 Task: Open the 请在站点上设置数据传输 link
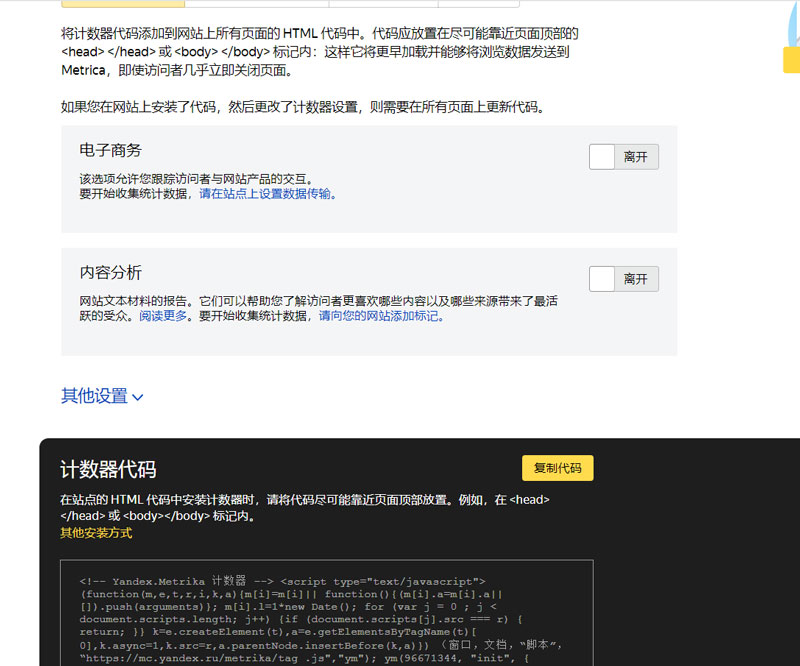coord(267,194)
